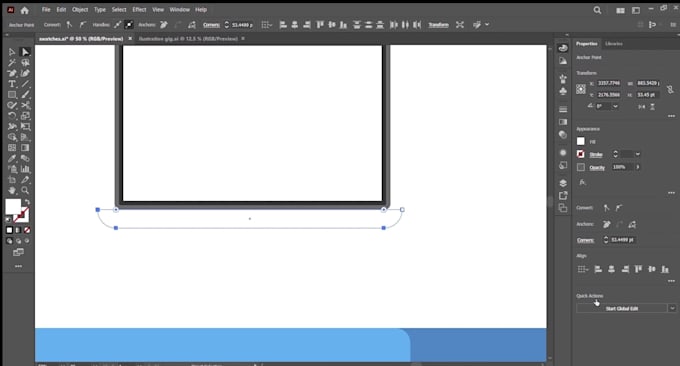This screenshot has height=366, width=680.
Task: Open the Align To dropdown in the control bar
Action: tap(267, 25)
